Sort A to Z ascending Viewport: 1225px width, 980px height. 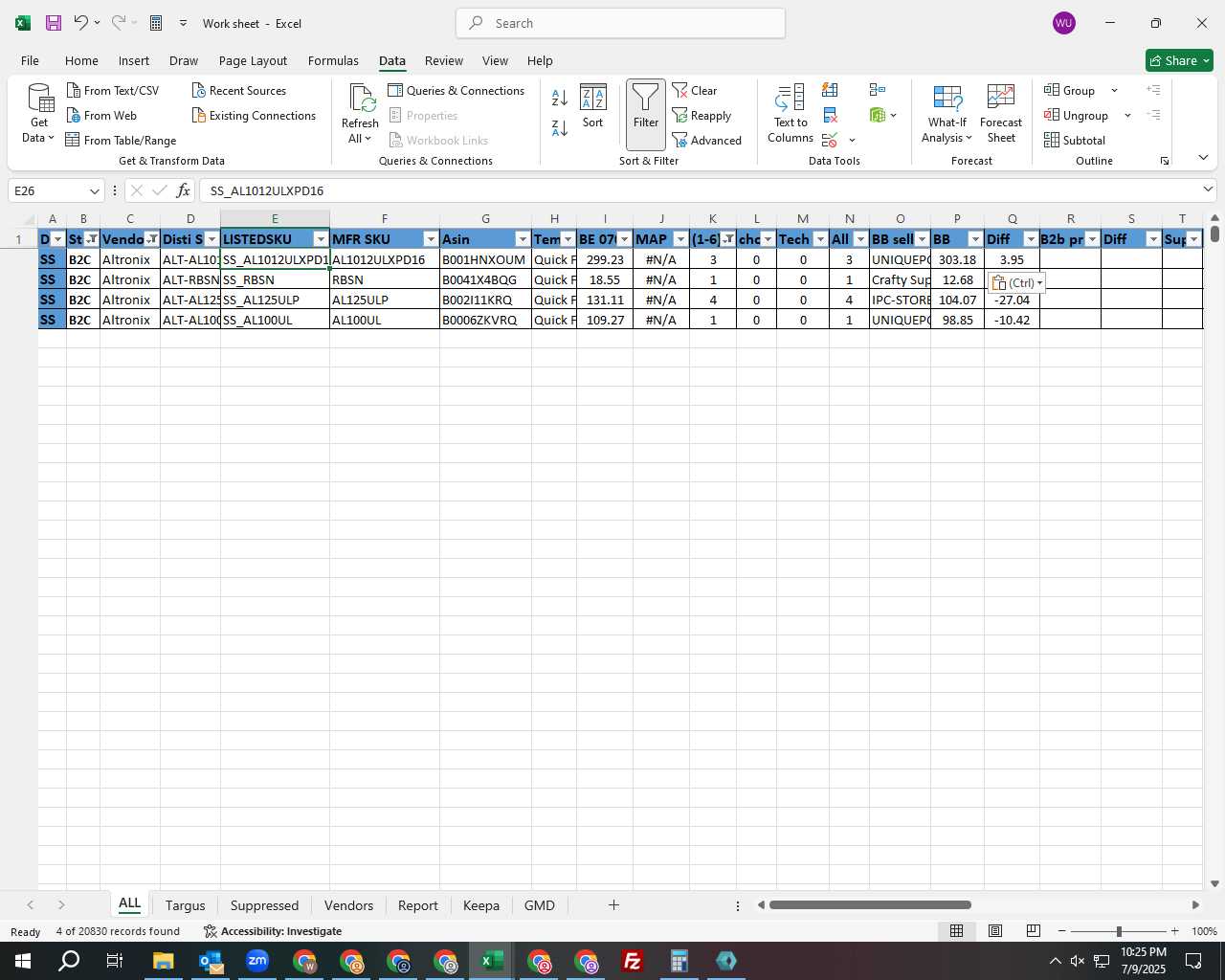point(560,98)
